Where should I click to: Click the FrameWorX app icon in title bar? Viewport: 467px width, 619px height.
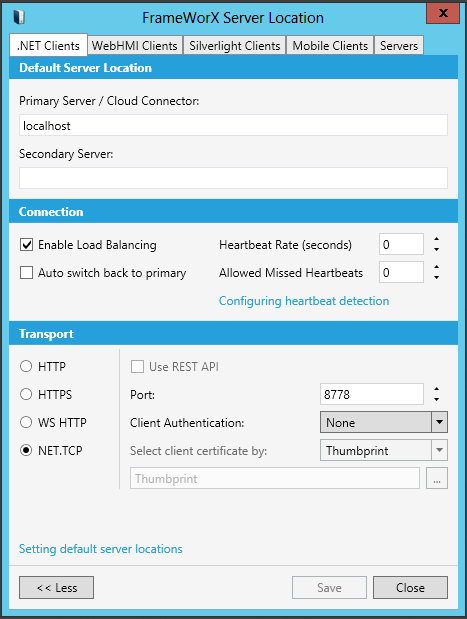[x=19, y=17]
